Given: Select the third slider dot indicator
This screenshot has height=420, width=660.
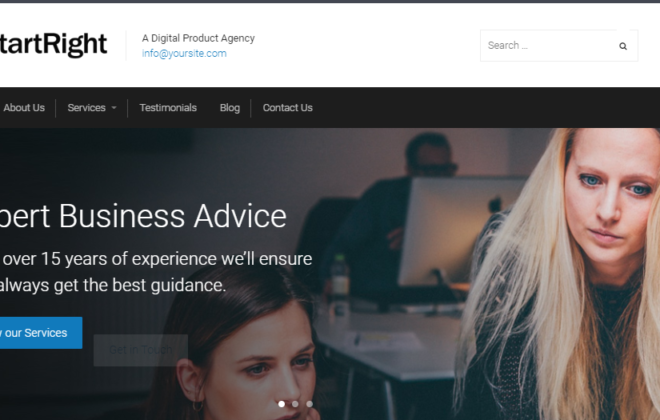Looking at the screenshot, I should click(310, 404).
